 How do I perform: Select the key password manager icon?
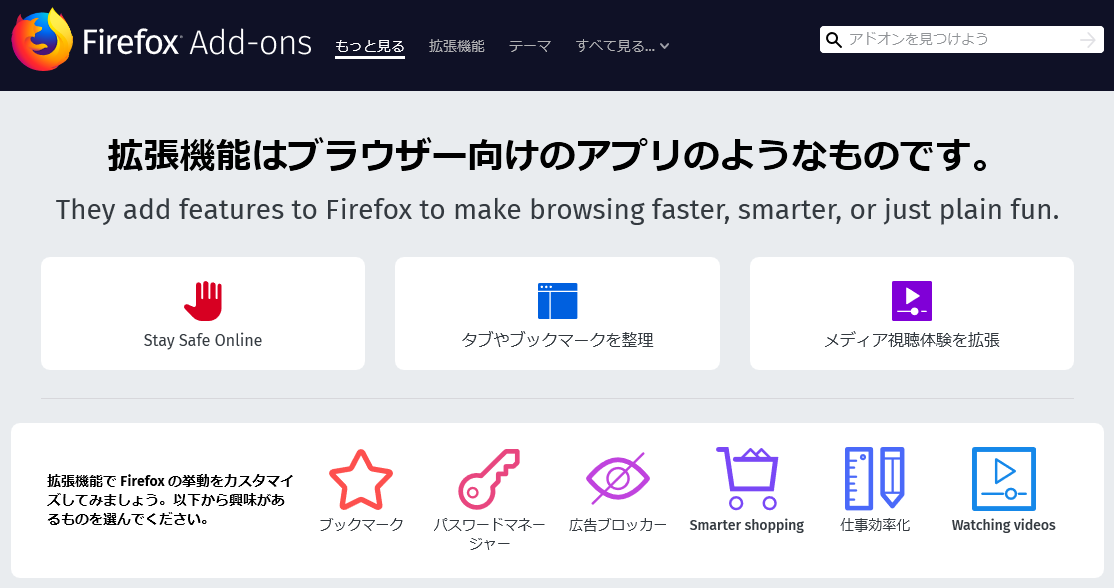(489, 479)
